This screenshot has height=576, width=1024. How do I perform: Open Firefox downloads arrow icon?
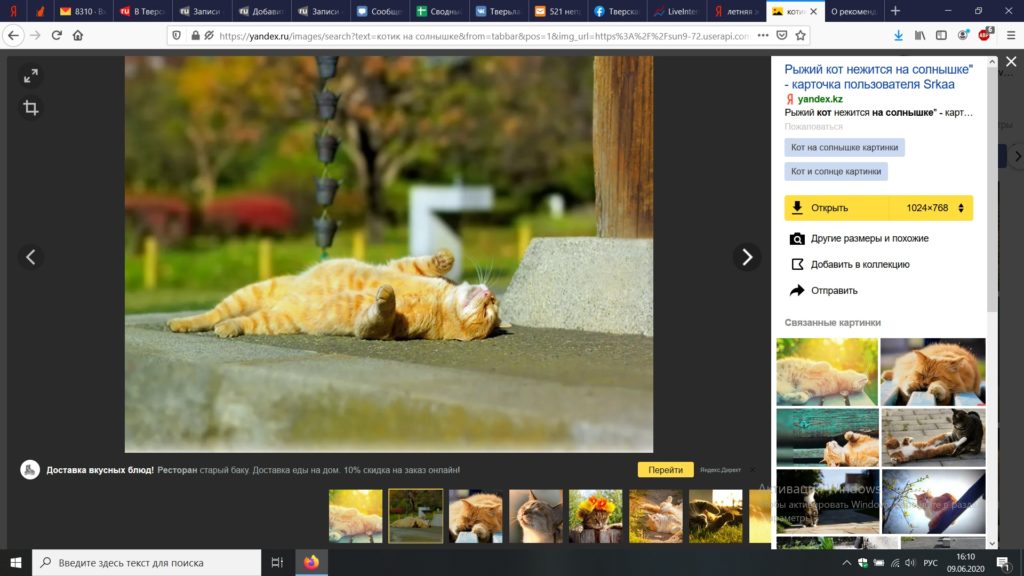click(x=898, y=35)
